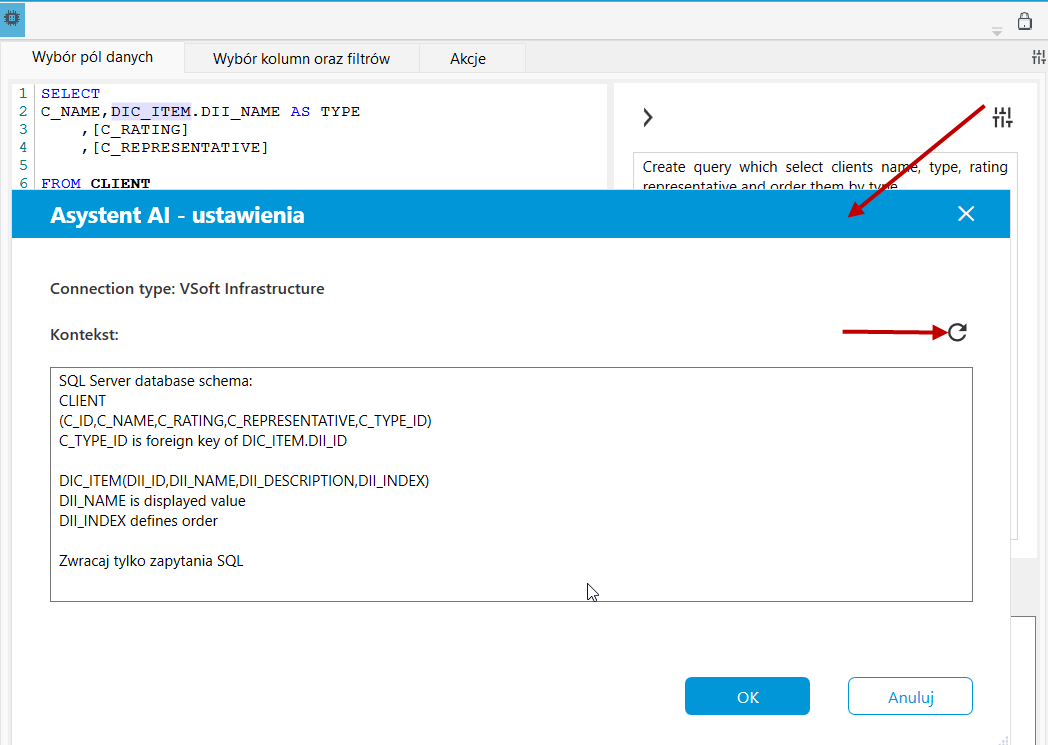The height and width of the screenshot is (745, 1048).
Task: Switch to the Wybór pól danych tab
Action: (x=92, y=57)
